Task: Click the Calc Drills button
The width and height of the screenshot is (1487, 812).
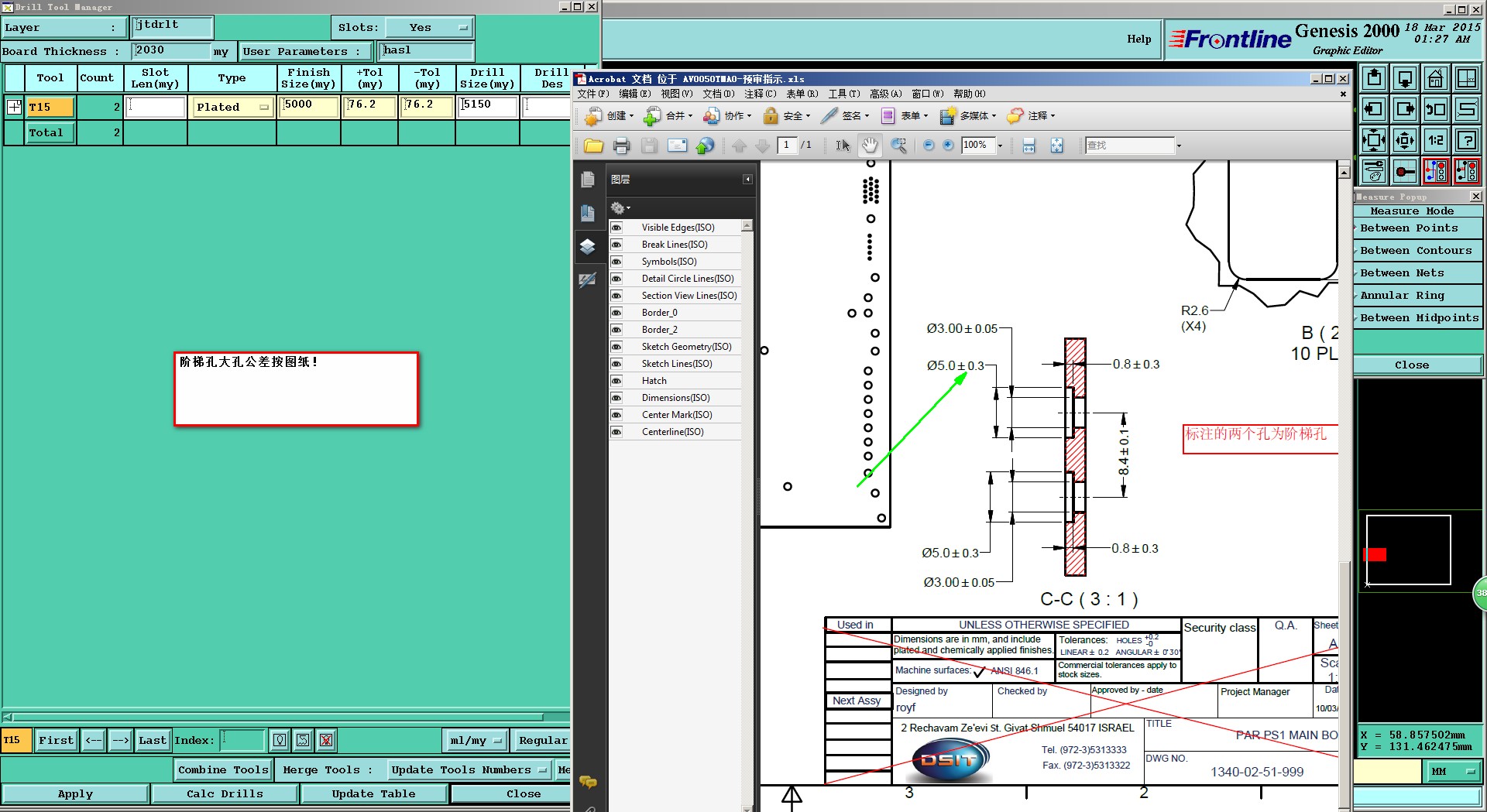Action: pyautogui.click(x=225, y=793)
